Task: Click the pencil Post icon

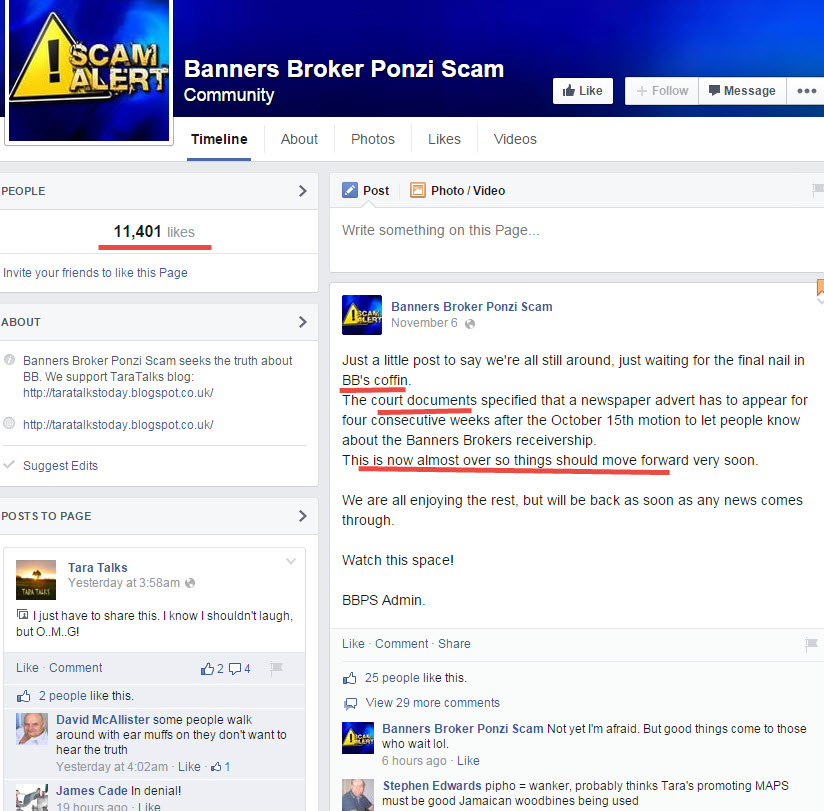Action: [349, 190]
